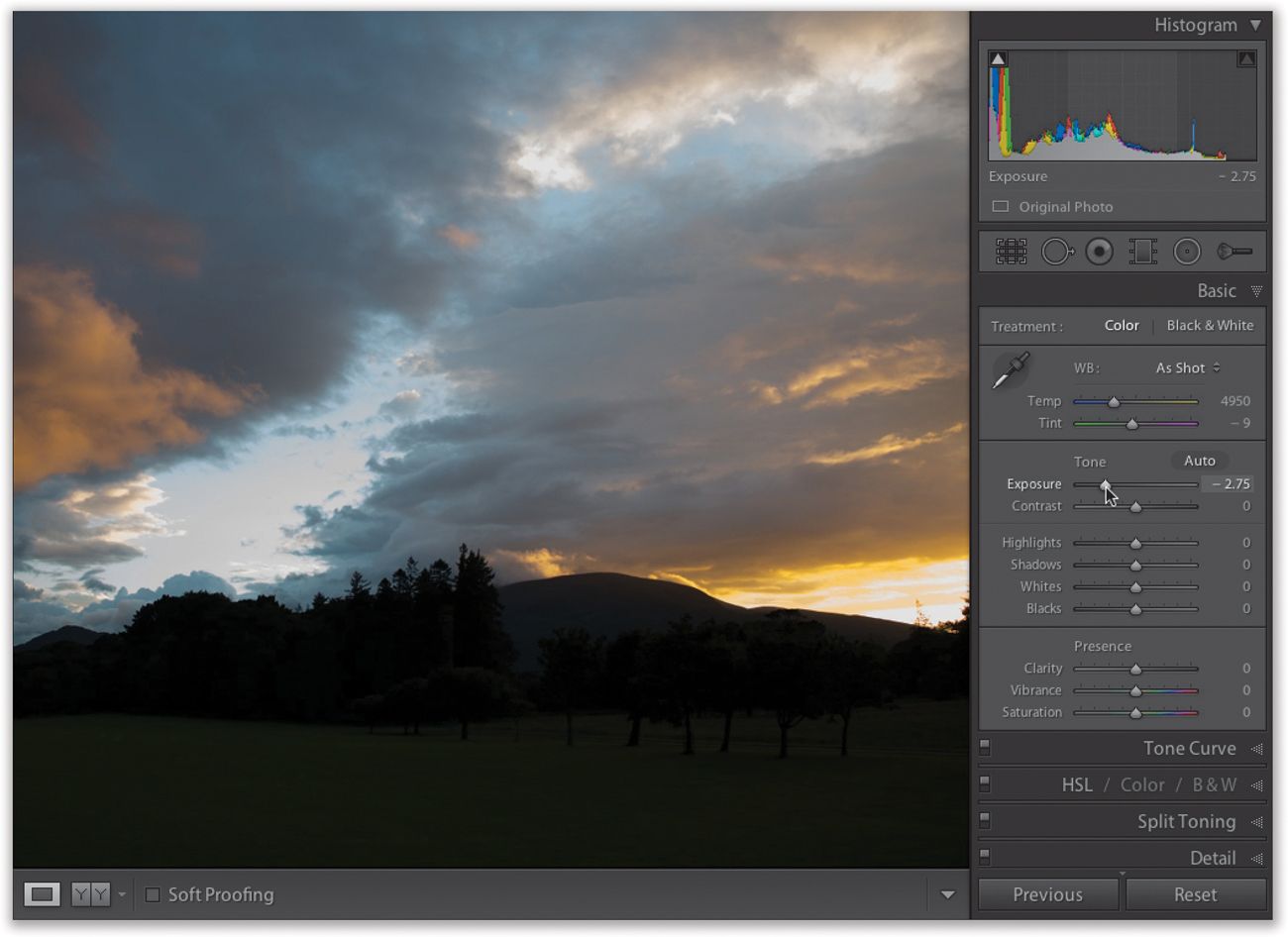The height and width of the screenshot is (937, 1288).
Task: Toggle highlight clipping indicator in histogram
Action: [1246, 59]
